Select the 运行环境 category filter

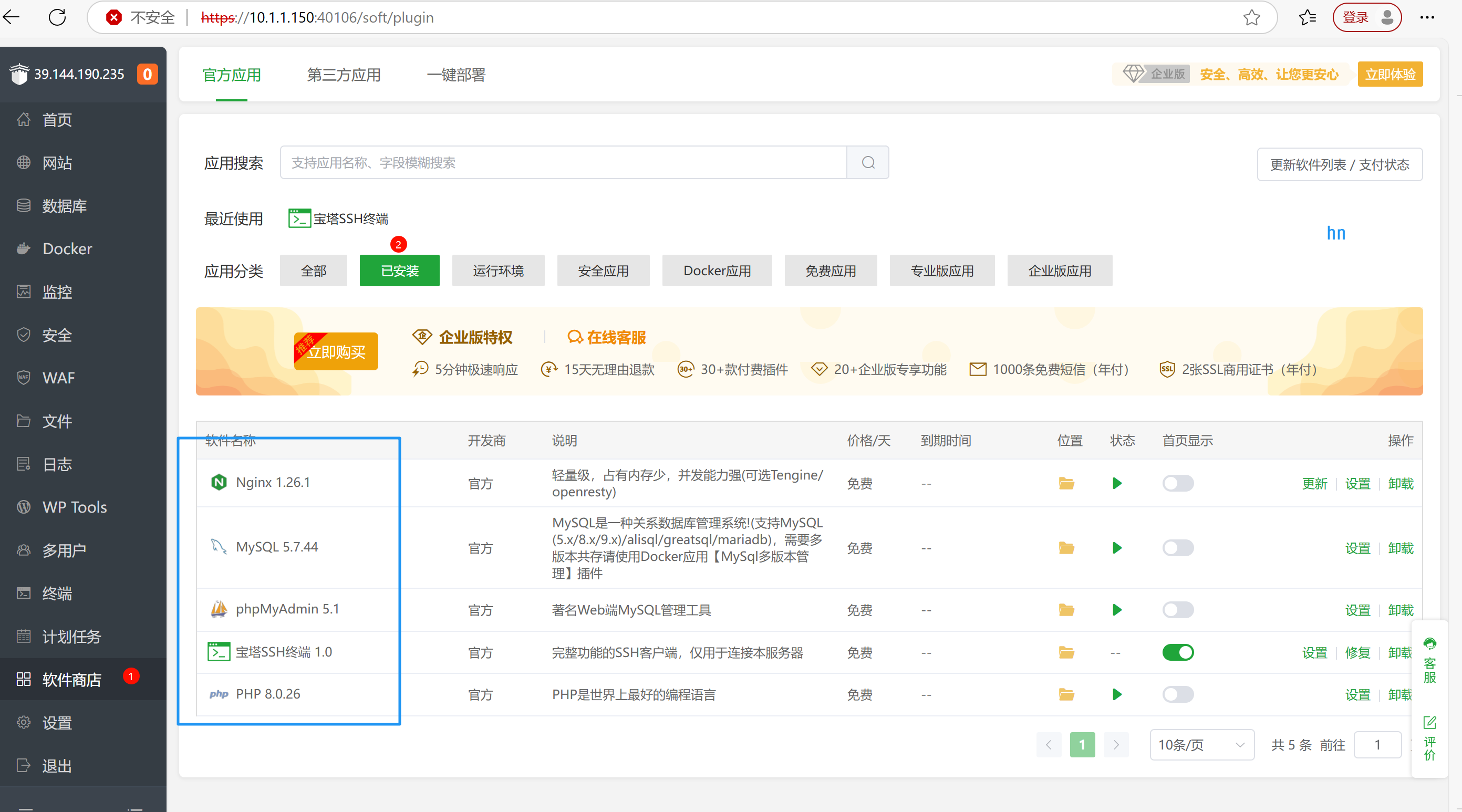[497, 270]
